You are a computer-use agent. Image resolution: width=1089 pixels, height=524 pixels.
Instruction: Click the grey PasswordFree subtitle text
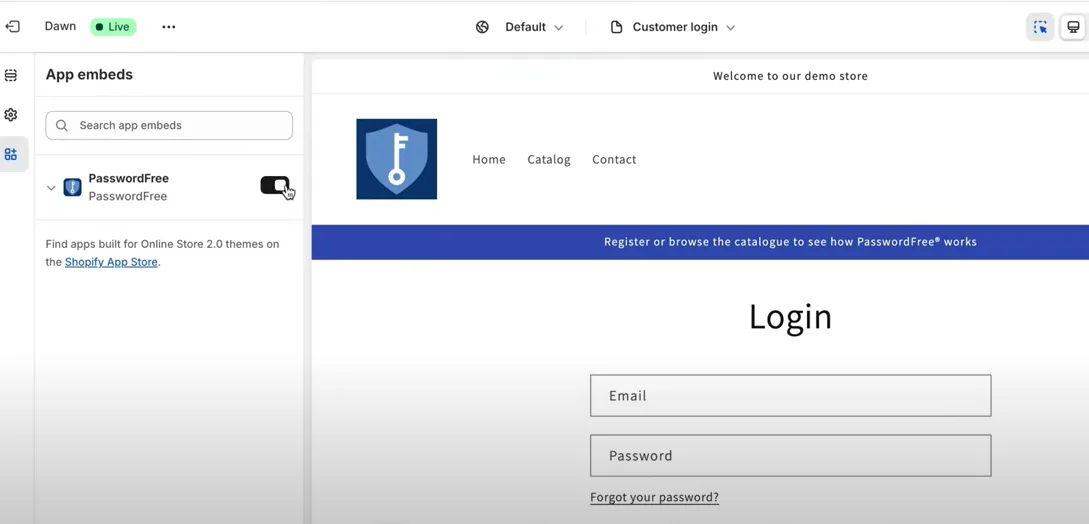point(128,196)
